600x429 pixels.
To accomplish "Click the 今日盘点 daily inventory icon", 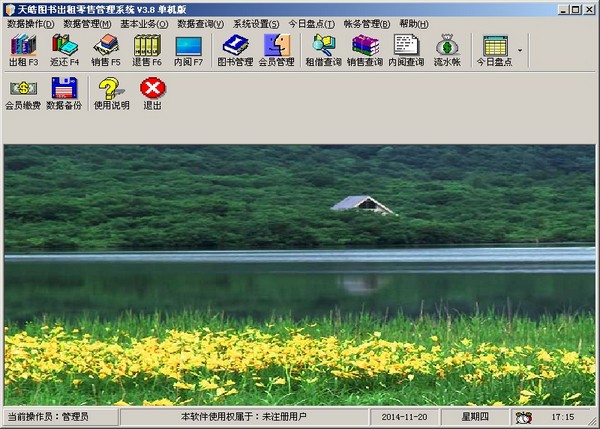I will [494, 50].
